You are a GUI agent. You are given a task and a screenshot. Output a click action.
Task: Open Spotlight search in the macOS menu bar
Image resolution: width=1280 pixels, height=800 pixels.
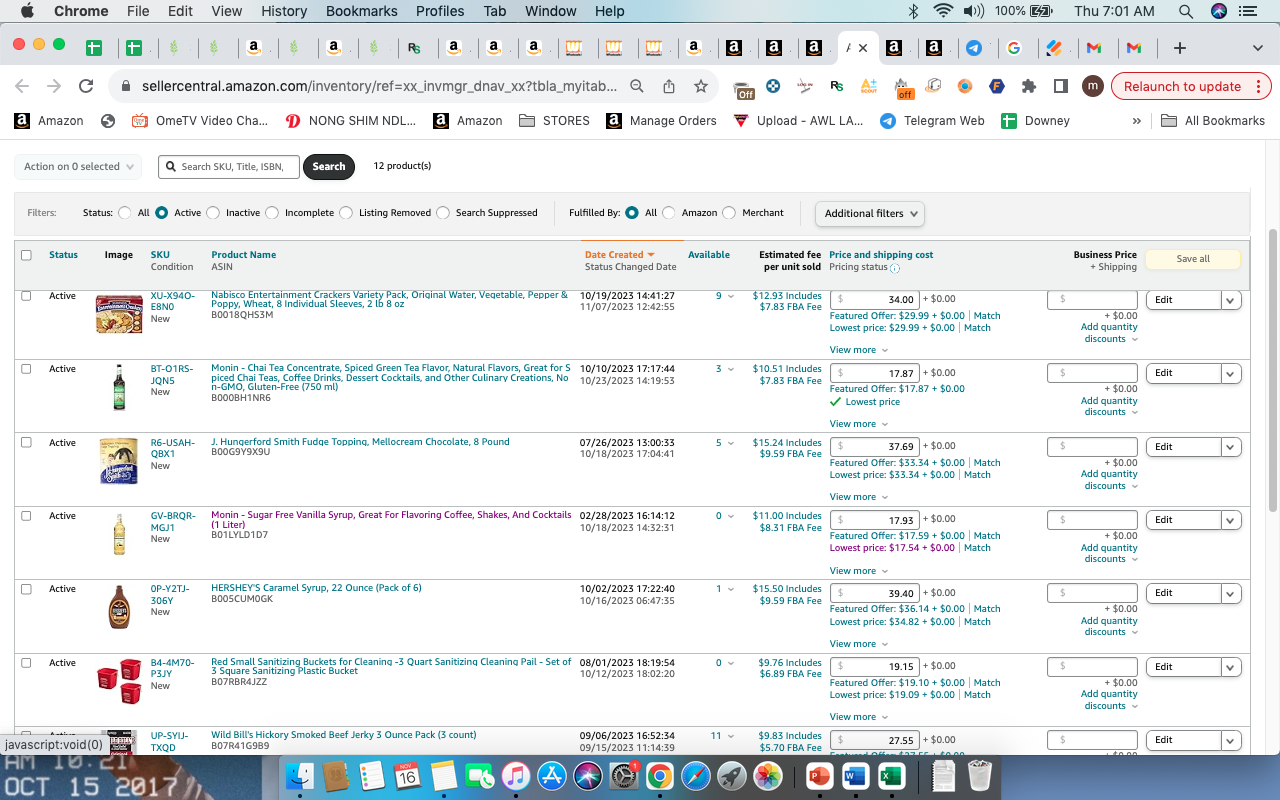tap(1185, 11)
